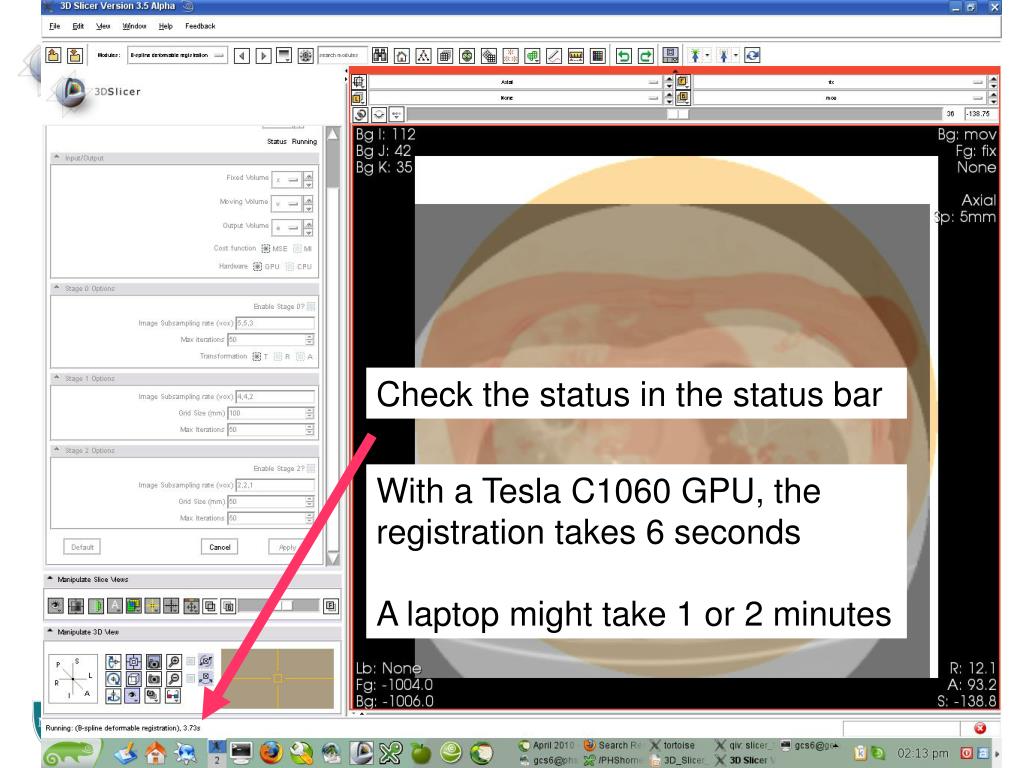Open the Axial orientation dropdown
Screen dimensions: 1024x768
(515, 82)
